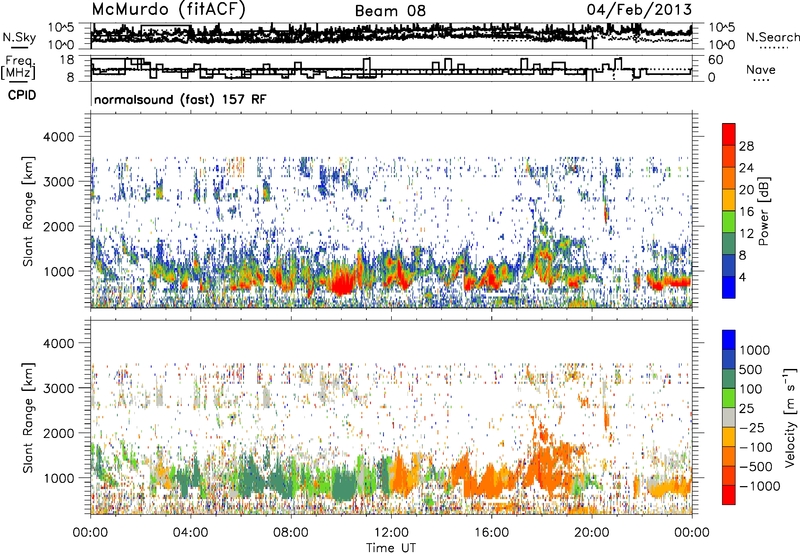800x554 pixels.
Task: Click the date '04/Feb/2013'
Action: point(639,9)
